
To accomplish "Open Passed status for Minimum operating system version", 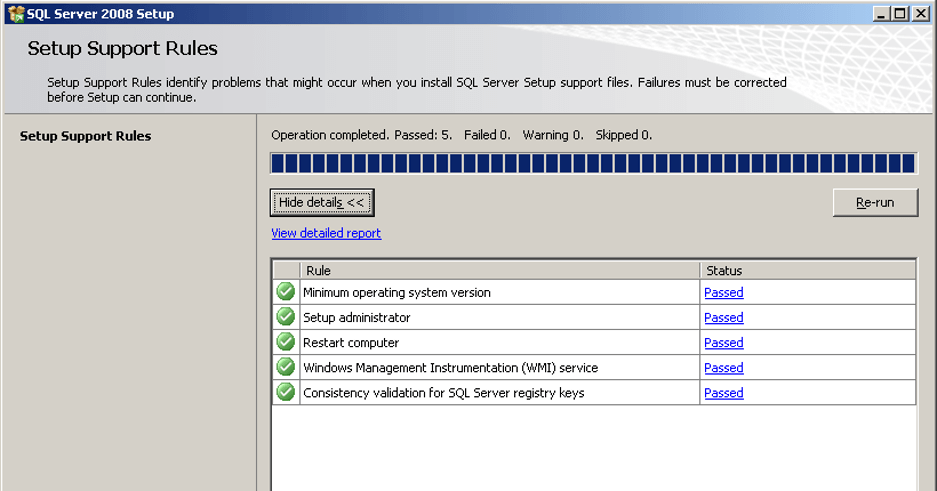I will tap(724, 293).
